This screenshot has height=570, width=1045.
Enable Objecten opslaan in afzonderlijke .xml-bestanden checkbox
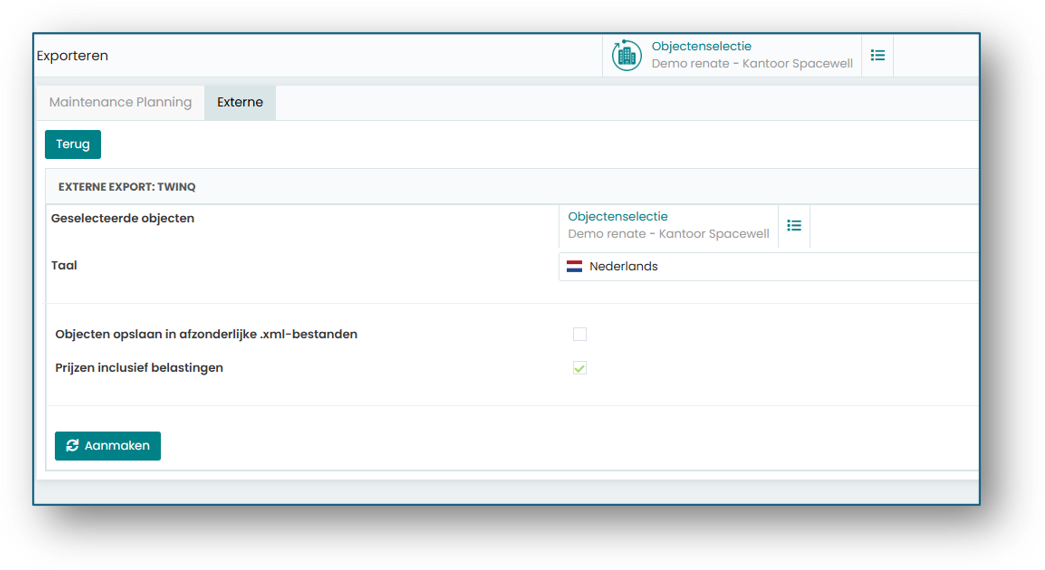tap(580, 334)
